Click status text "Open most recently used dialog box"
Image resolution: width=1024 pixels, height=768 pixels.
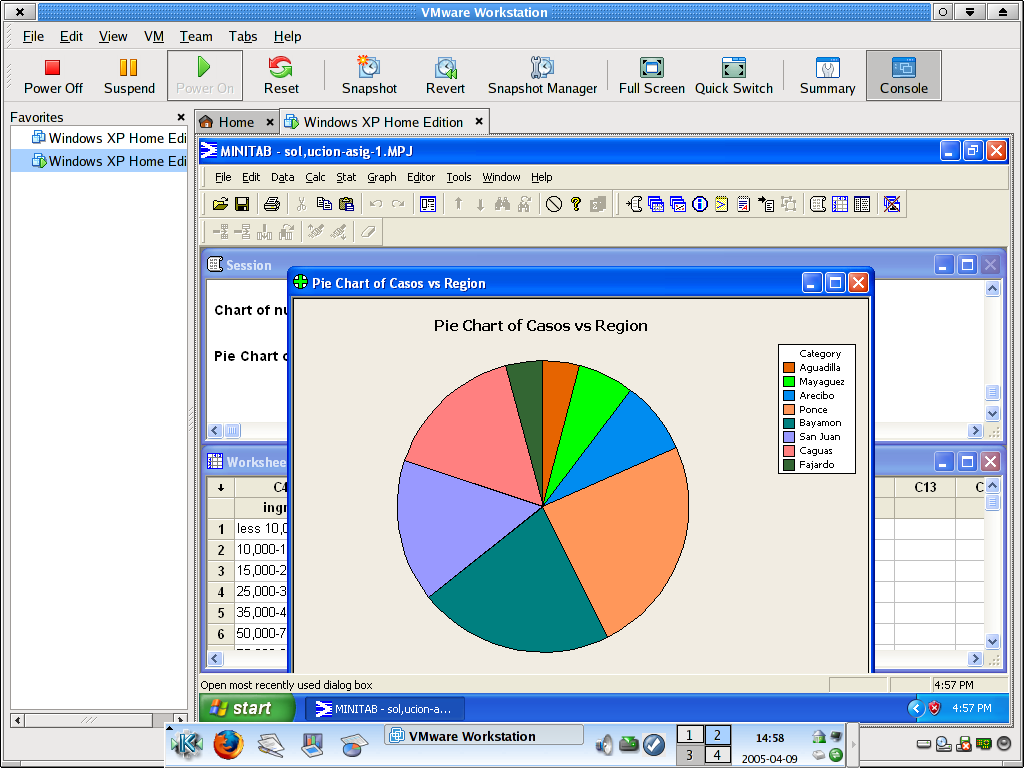click(x=286, y=685)
